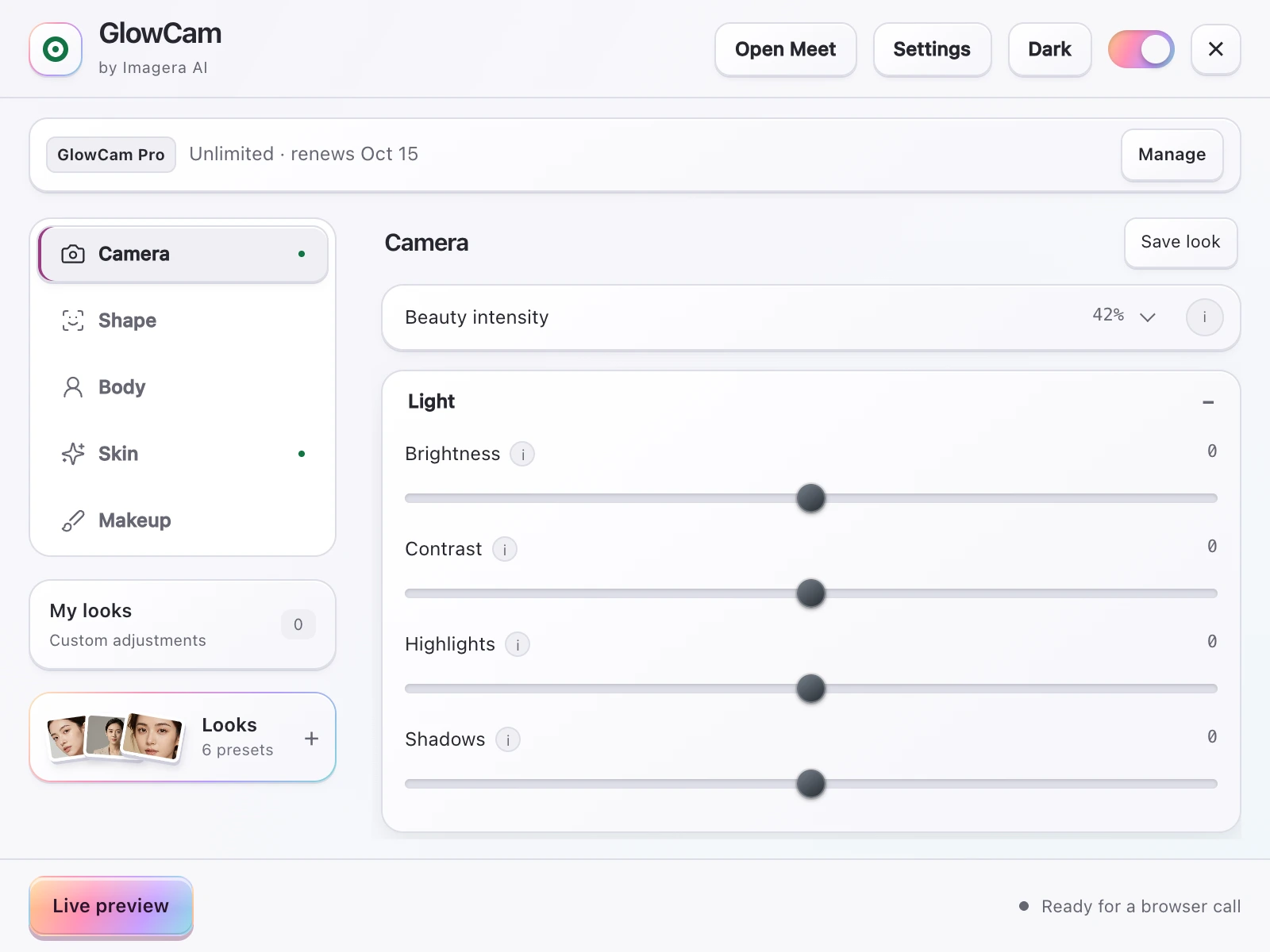Image resolution: width=1270 pixels, height=952 pixels.
Task: Go to the Skin tab
Action: (x=183, y=454)
